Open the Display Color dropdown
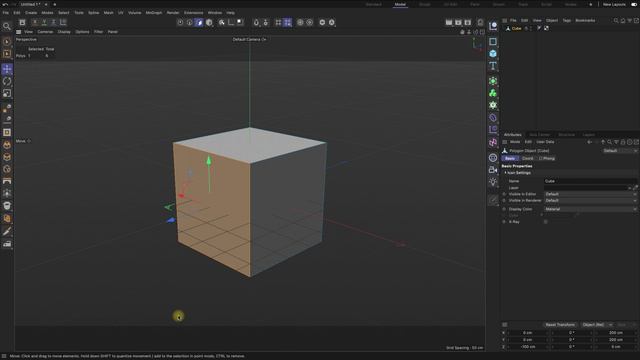This screenshot has width=640, height=360. tap(590, 209)
